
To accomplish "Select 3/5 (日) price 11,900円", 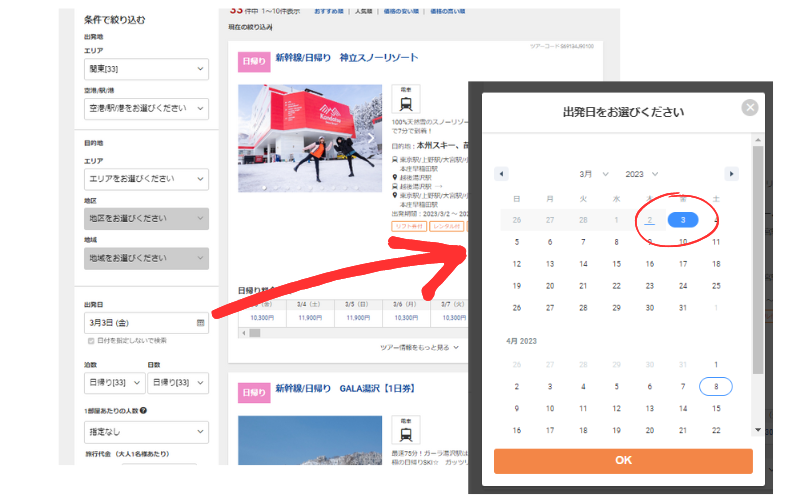I will (358, 318).
